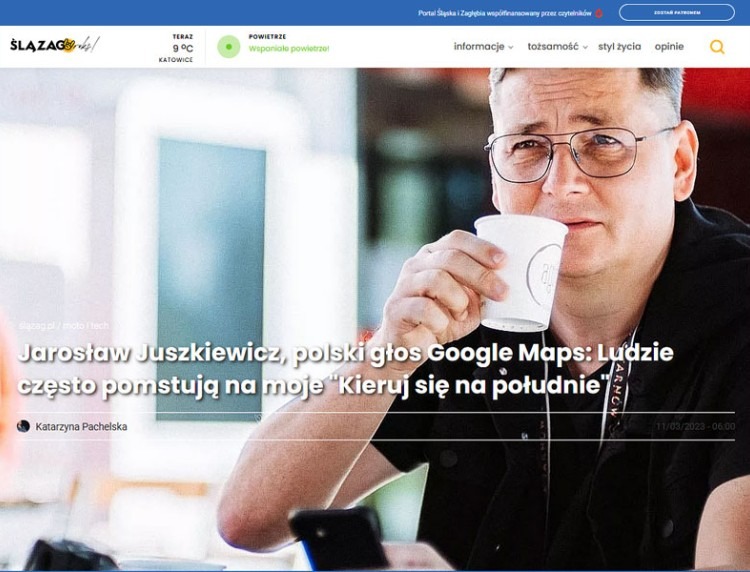The image size is (750, 572).
Task: Open the ŚLĄZAG site logo
Action: pyautogui.click(x=55, y=45)
